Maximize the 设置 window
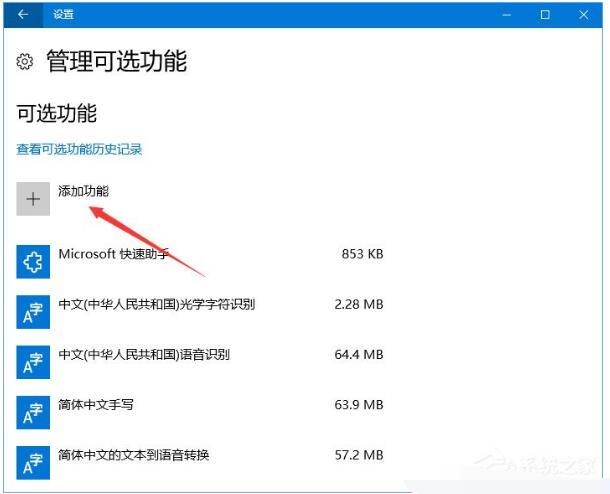The image size is (610, 494). point(545,15)
